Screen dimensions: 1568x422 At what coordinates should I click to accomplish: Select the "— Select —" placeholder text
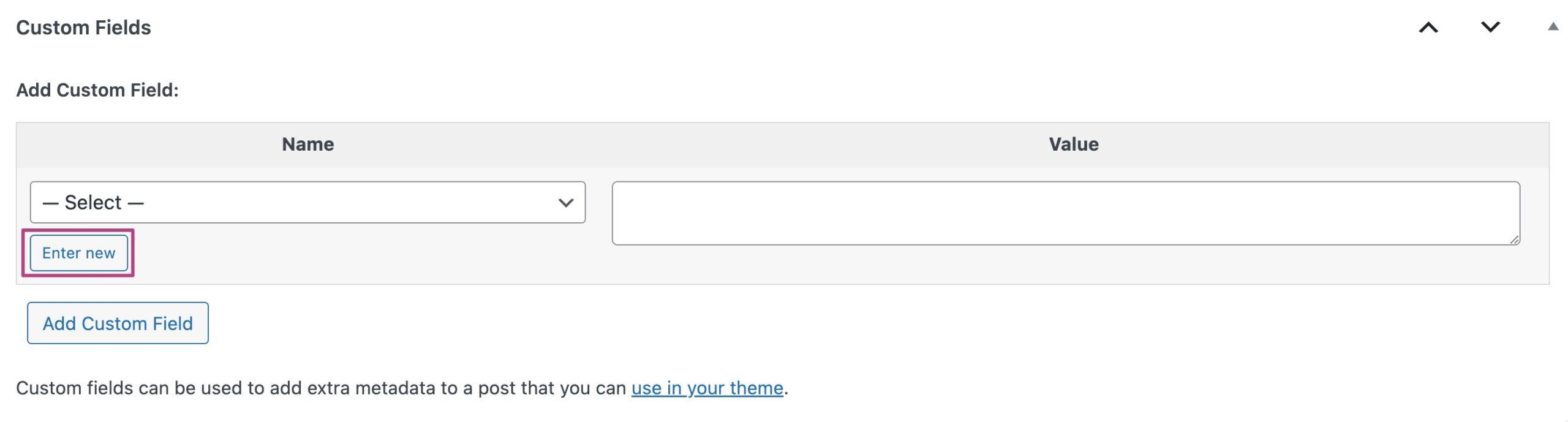93,203
